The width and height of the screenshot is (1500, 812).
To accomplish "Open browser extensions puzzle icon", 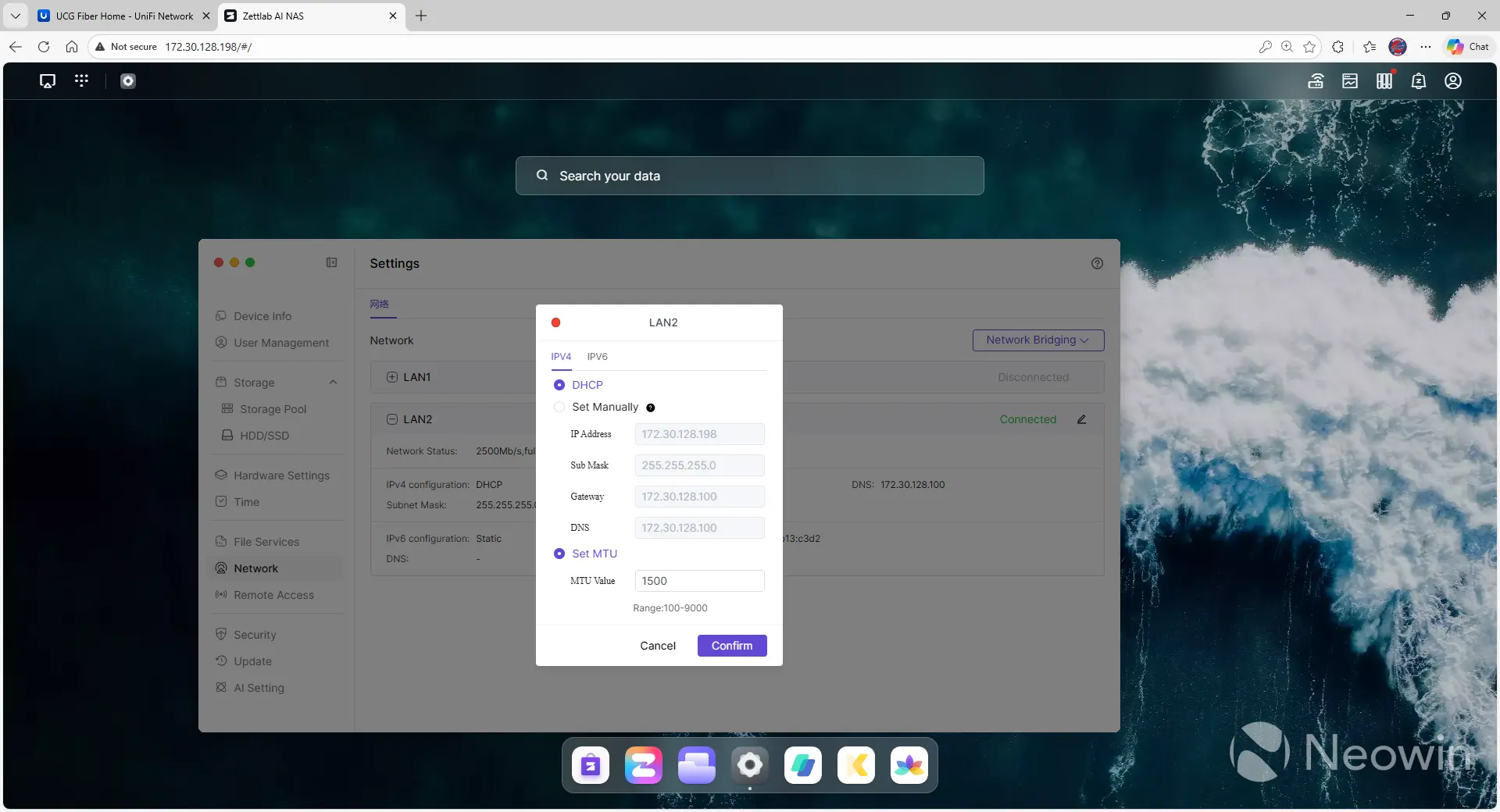I will click(1337, 47).
